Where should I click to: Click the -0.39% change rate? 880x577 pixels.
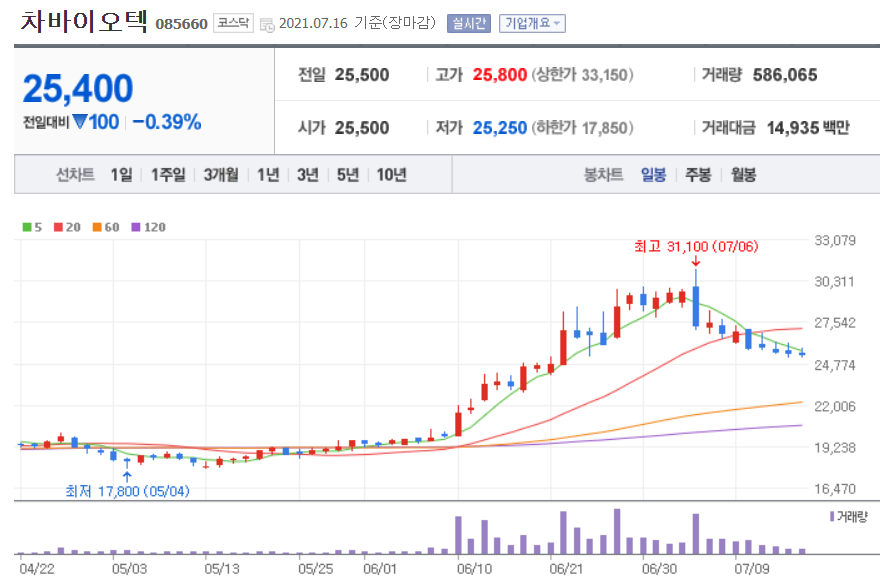point(167,122)
